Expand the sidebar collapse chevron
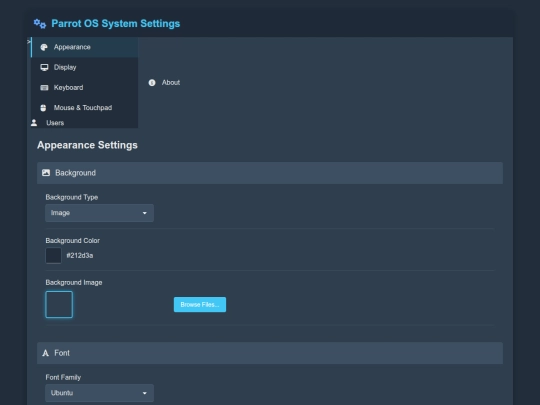The width and height of the screenshot is (540, 405). (x=29, y=41)
